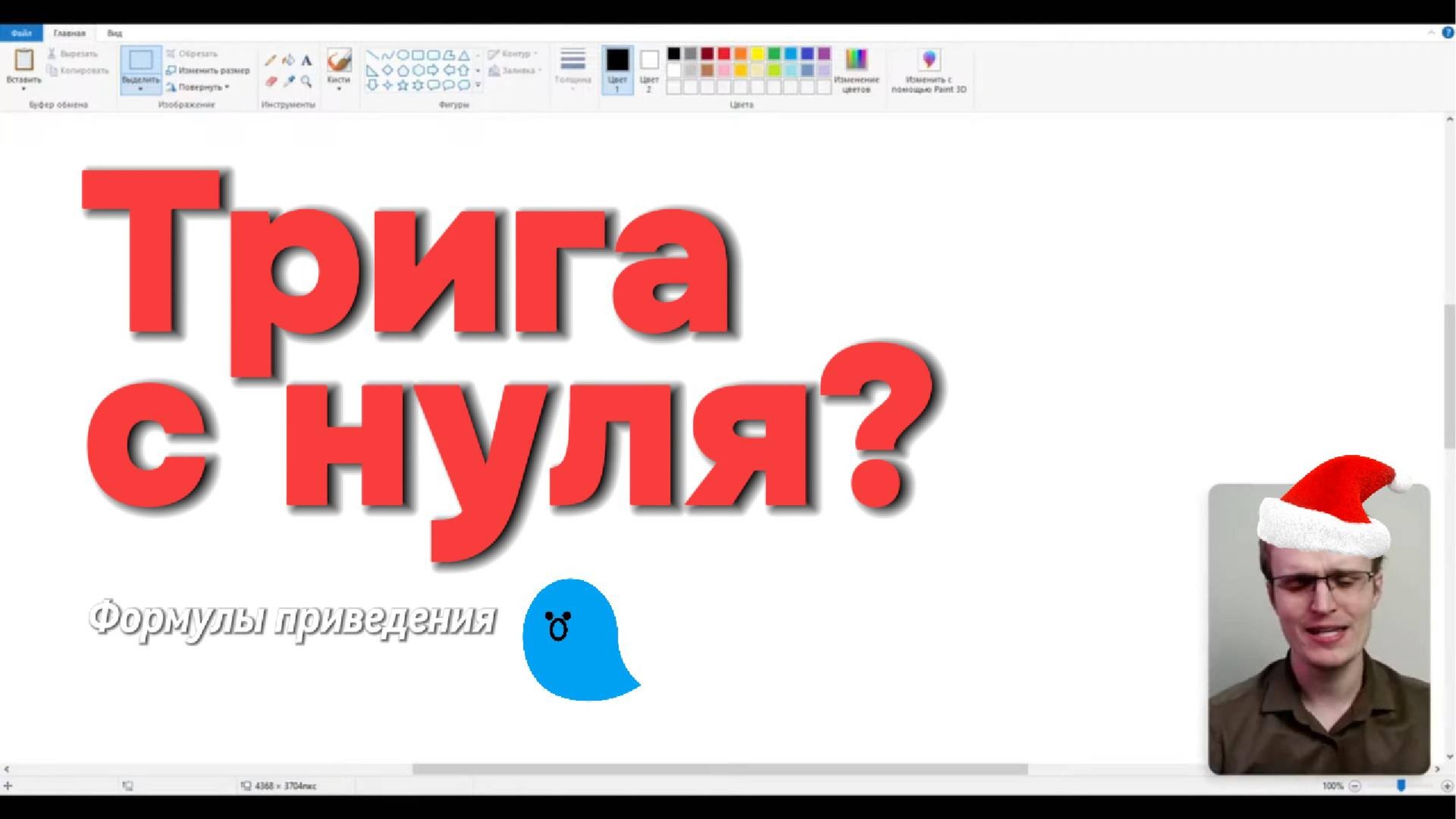The width and height of the screenshot is (1456, 819).
Task: Choose the red swatch in palette
Action: tap(724, 53)
